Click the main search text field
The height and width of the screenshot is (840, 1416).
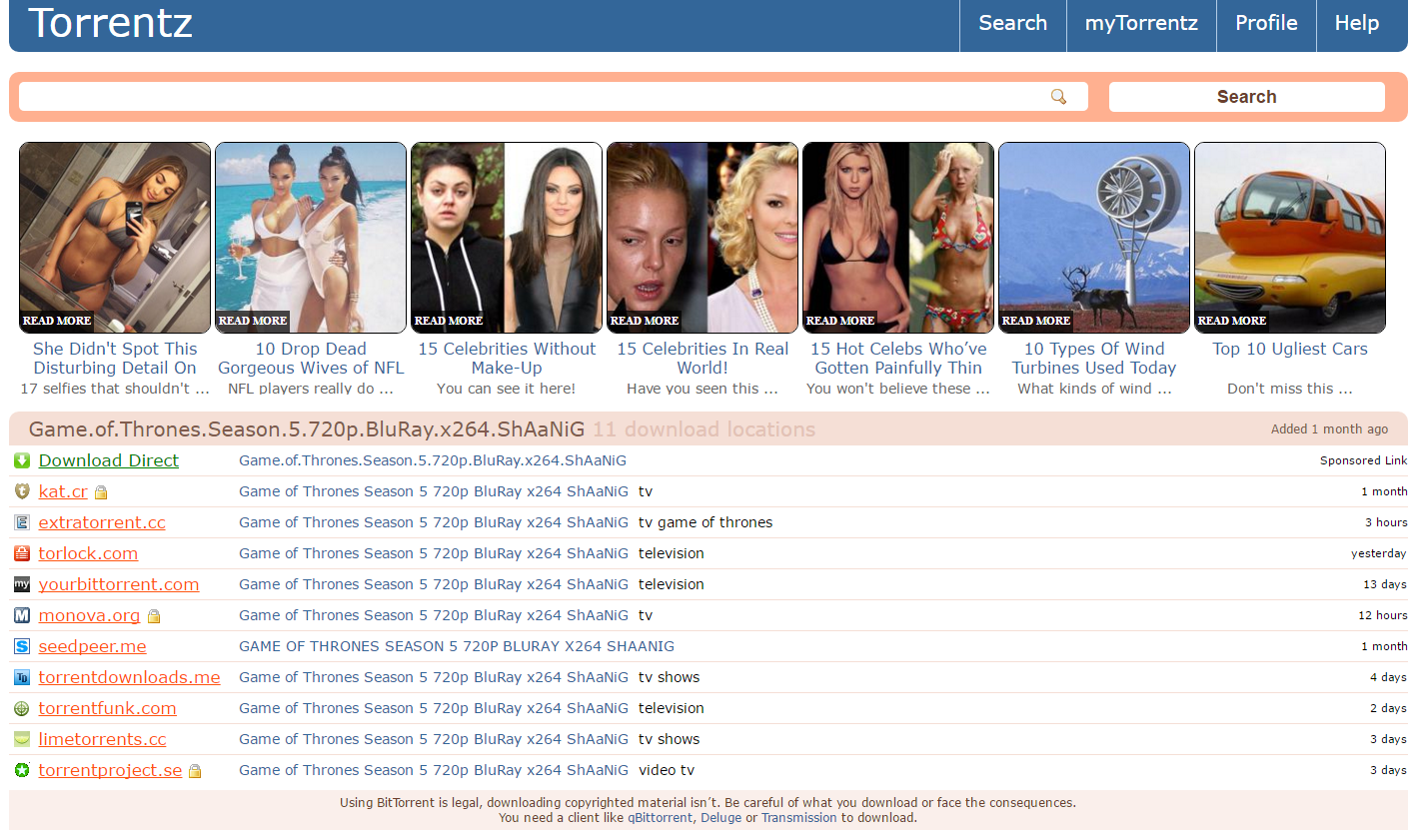click(x=553, y=97)
